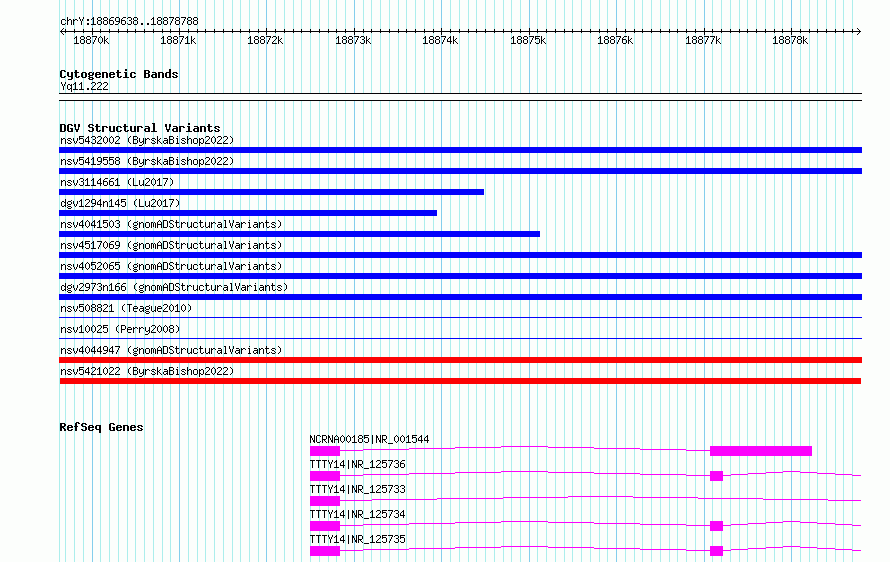Screen dimensions: 890x562
Task: Click blue bar under nsv5432002
Action: click(x=460, y=150)
